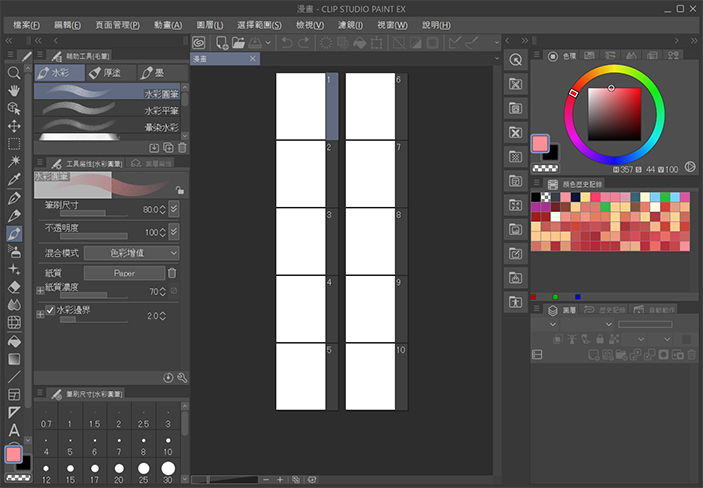Click the New document icon

click(220, 43)
